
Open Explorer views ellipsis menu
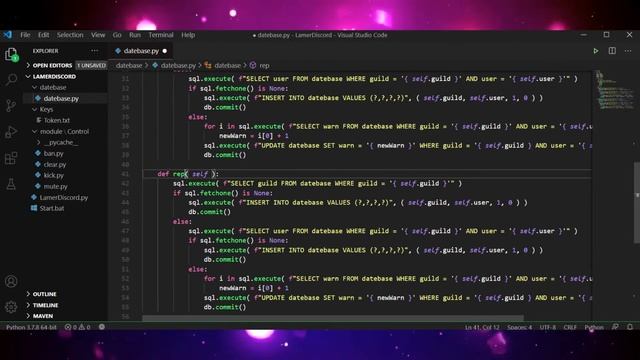[95, 51]
